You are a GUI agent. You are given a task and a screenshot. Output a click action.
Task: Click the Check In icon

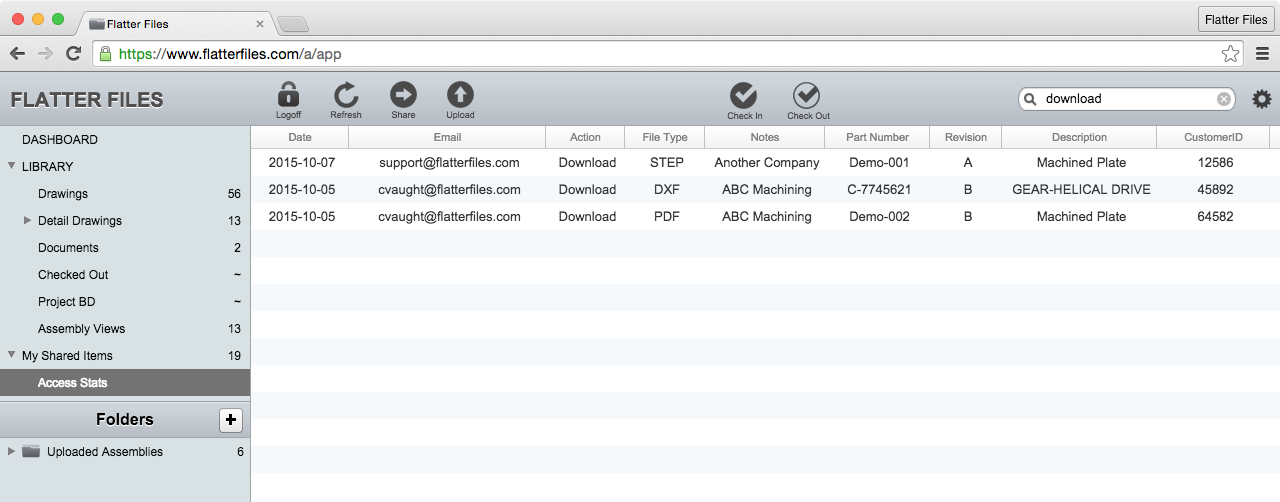743,95
